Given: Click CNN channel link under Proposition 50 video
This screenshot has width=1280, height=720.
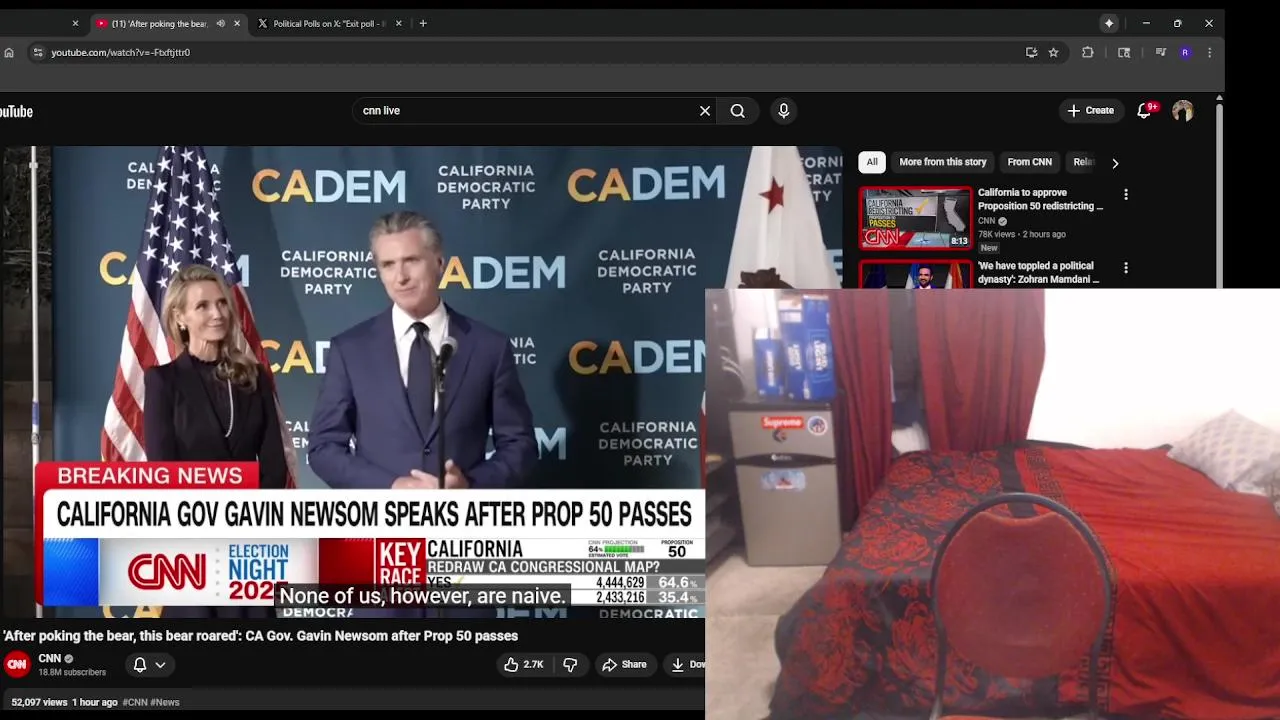Looking at the screenshot, I should tap(986, 221).
